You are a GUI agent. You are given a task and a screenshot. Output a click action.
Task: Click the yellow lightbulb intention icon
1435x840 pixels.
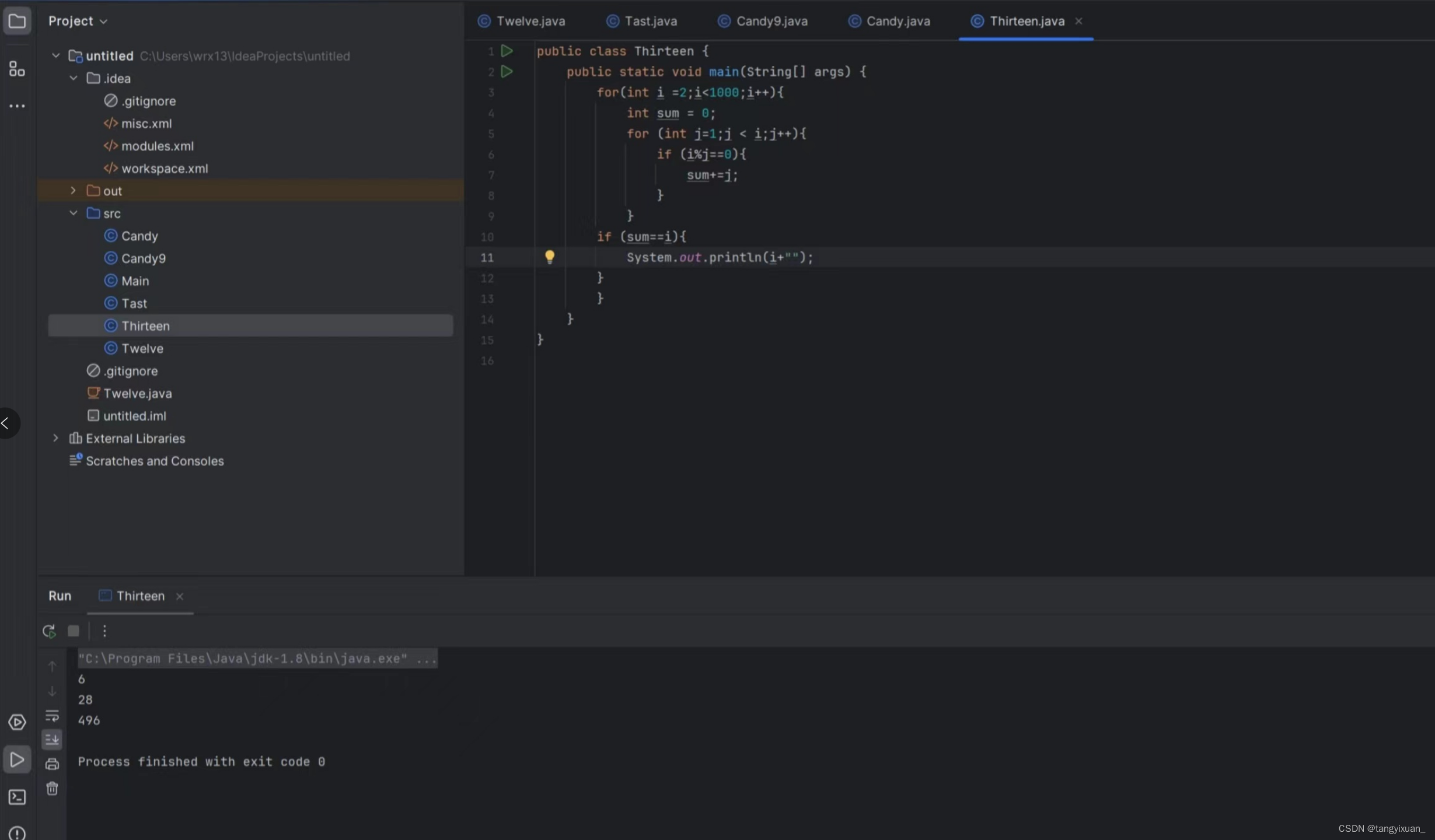[x=549, y=257]
